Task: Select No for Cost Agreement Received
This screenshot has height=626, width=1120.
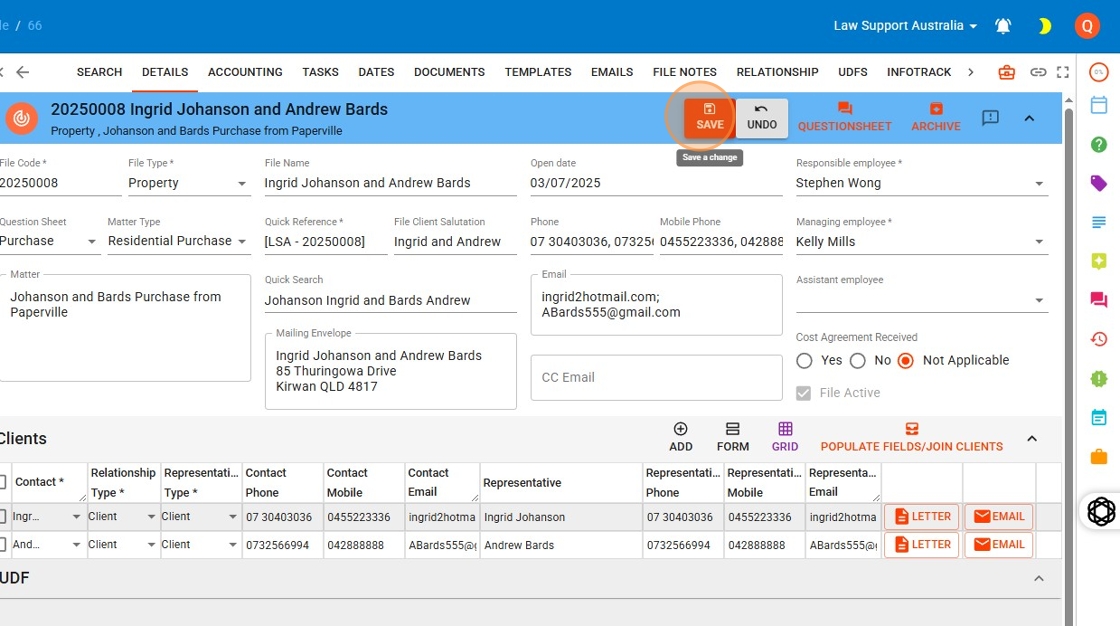Action: 857,361
